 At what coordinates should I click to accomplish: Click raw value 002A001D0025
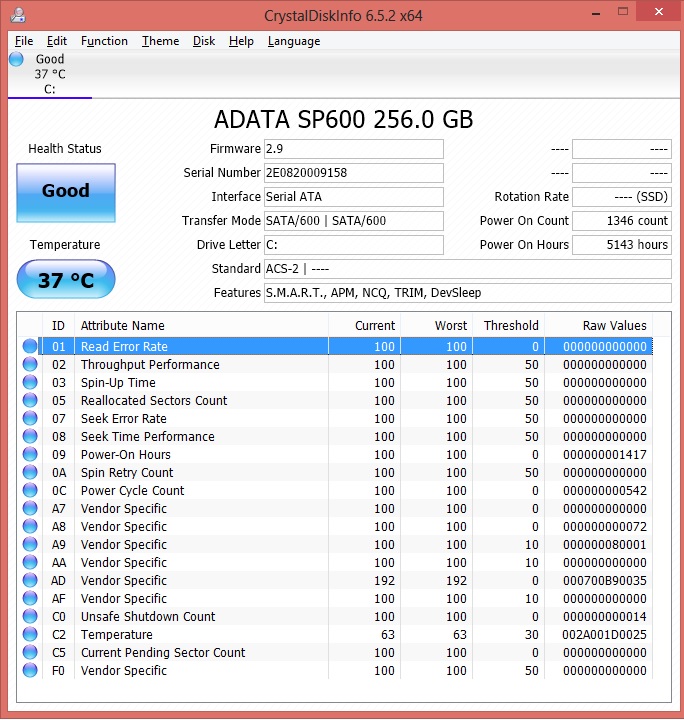pyautogui.click(x=604, y=635)
